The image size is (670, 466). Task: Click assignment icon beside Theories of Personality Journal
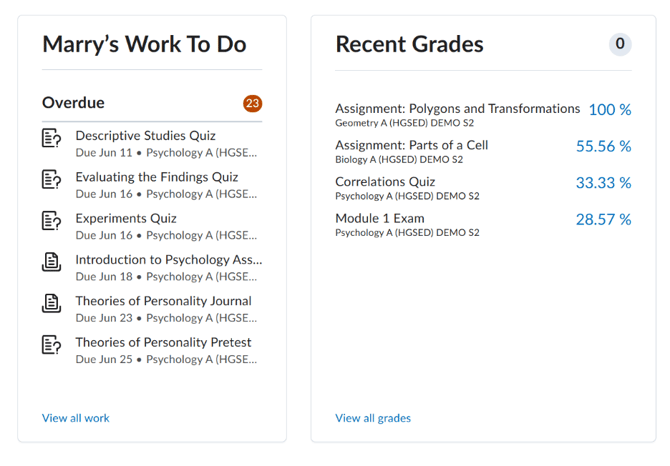coord(51,303)
